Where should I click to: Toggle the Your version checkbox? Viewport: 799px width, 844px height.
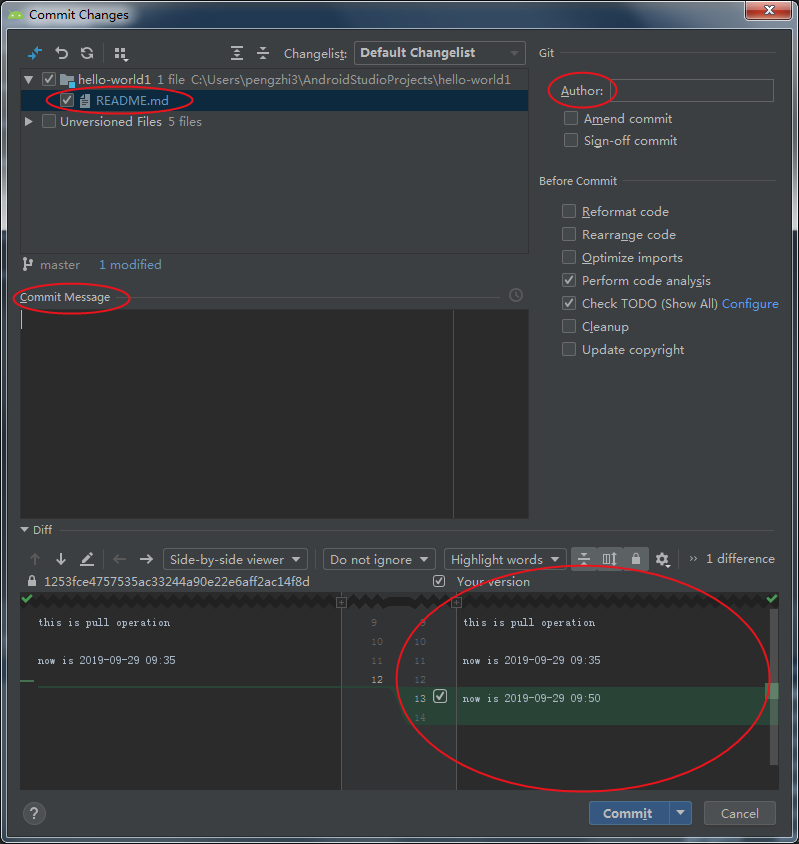[439, 581]
